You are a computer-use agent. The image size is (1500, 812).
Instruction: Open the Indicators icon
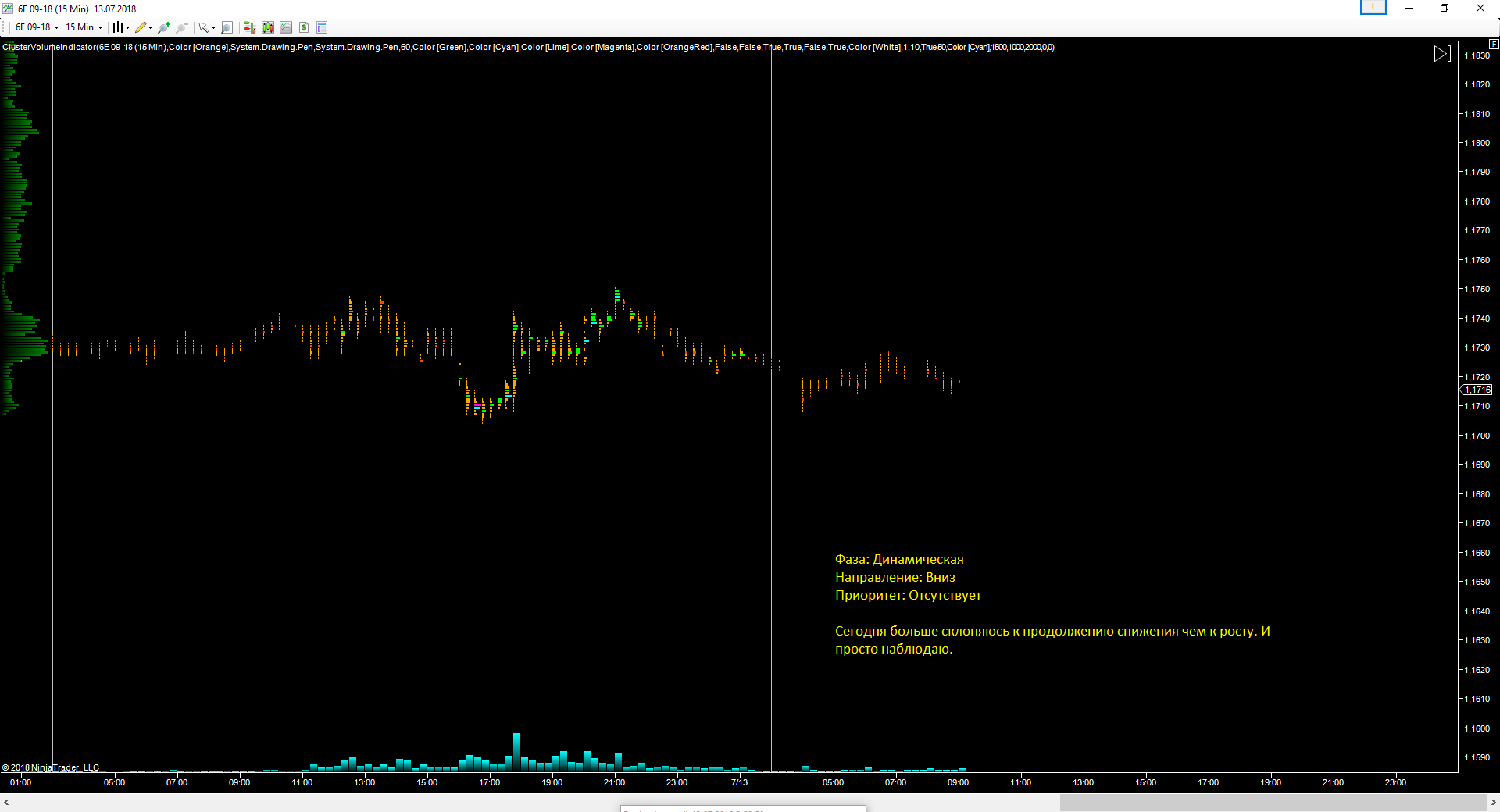[x=286, y=27]
